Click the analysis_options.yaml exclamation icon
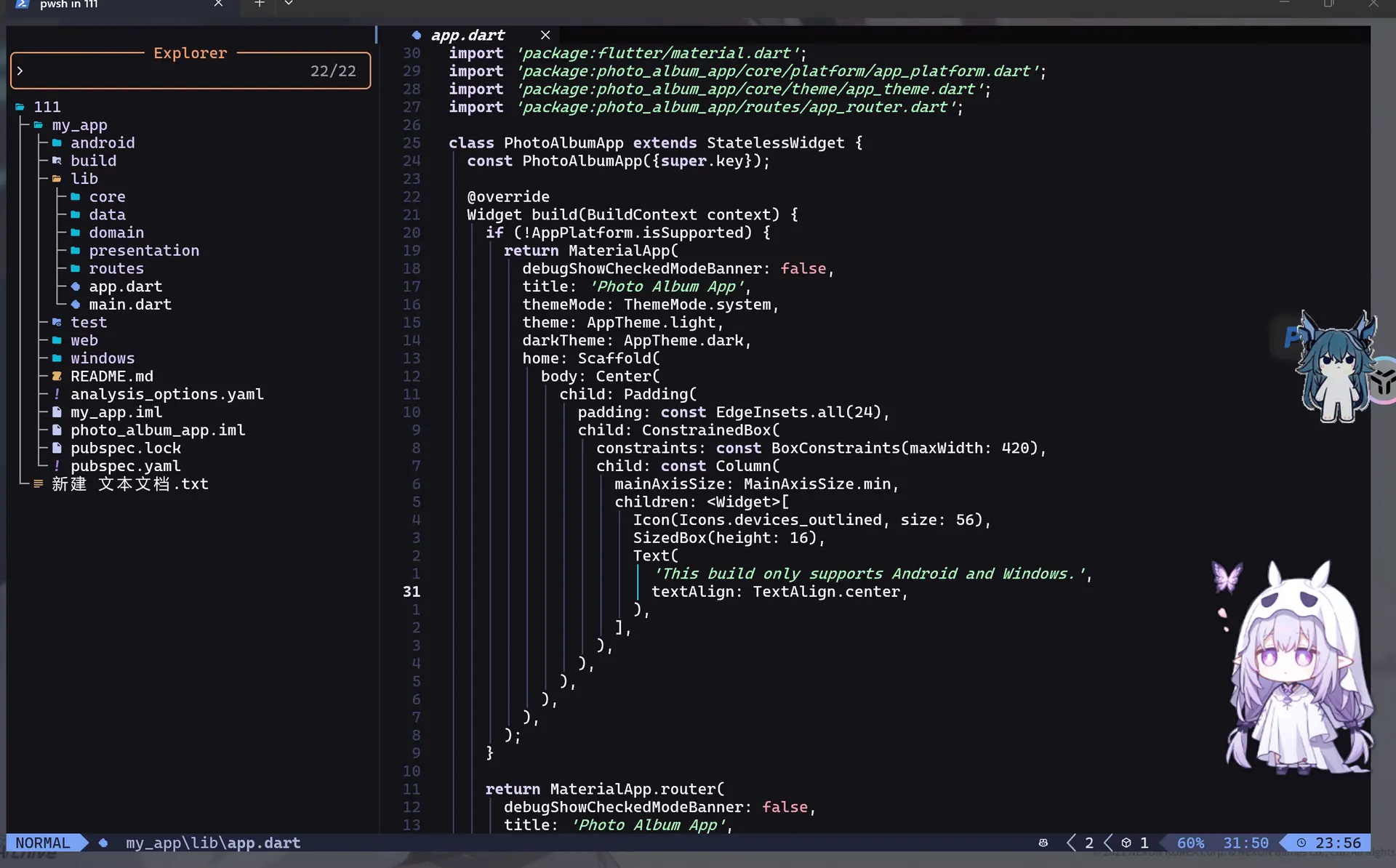 click(x=57, y=394)
